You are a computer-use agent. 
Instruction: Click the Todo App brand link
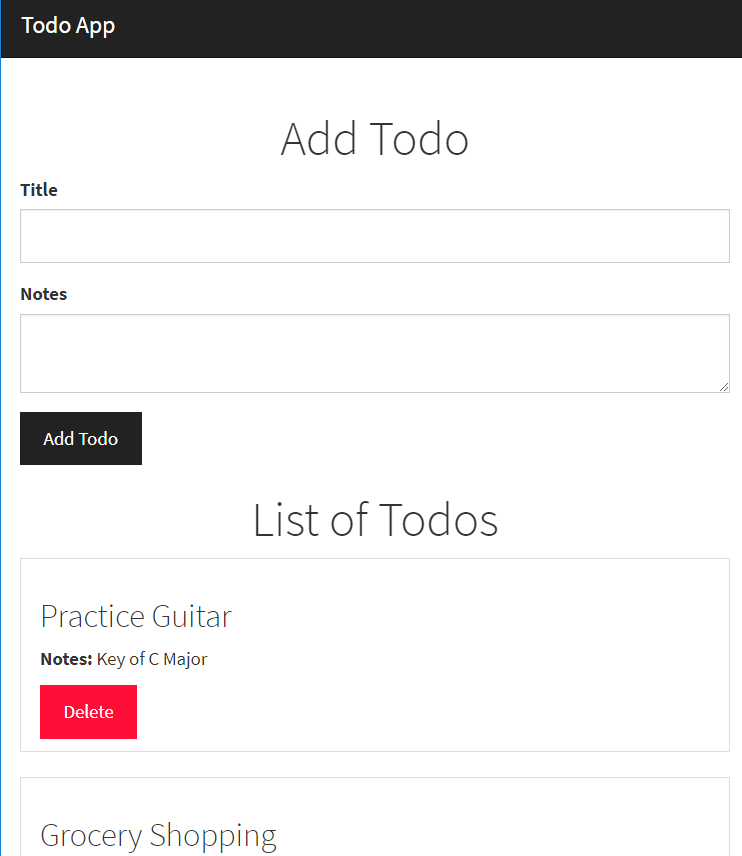click(x=68, y=26)
